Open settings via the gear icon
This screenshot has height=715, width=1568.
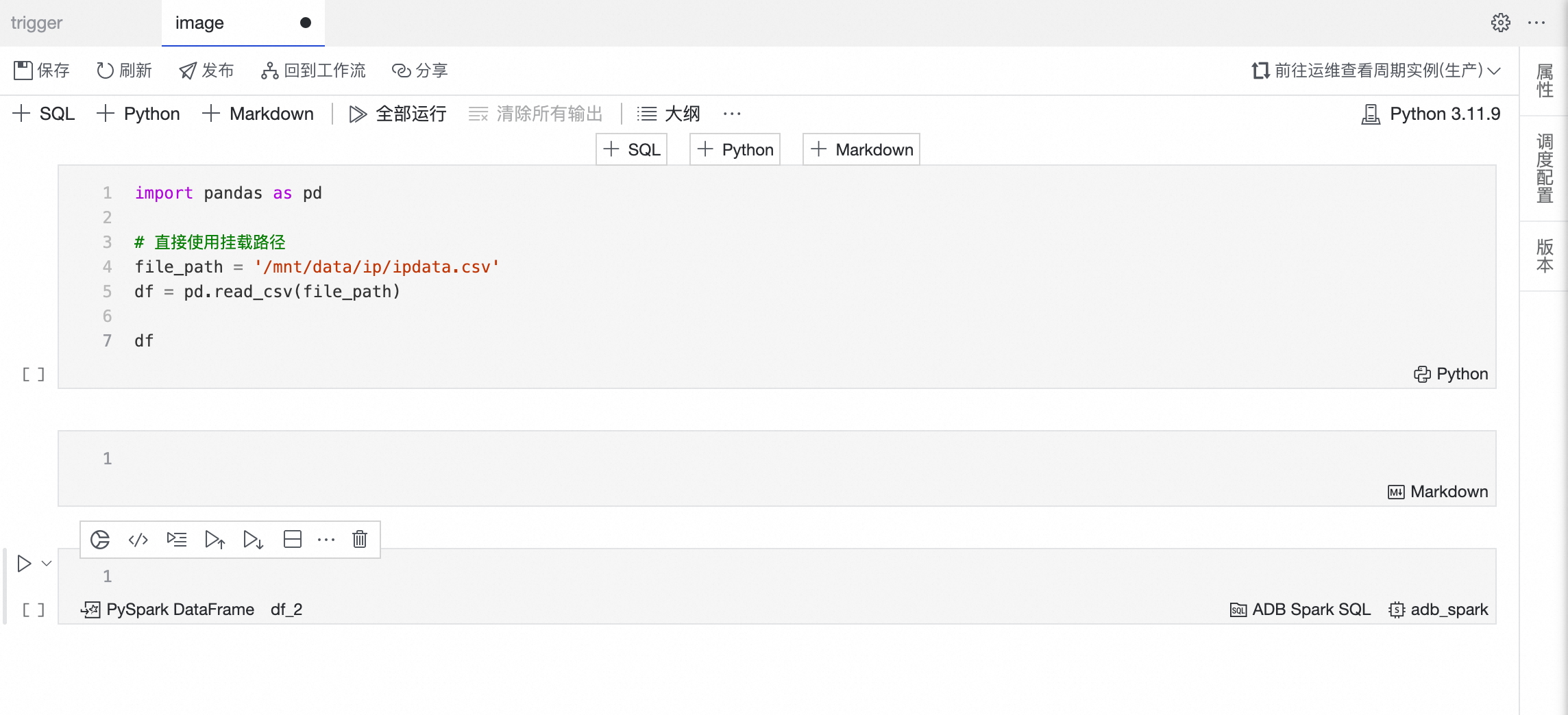(1501, 23)
